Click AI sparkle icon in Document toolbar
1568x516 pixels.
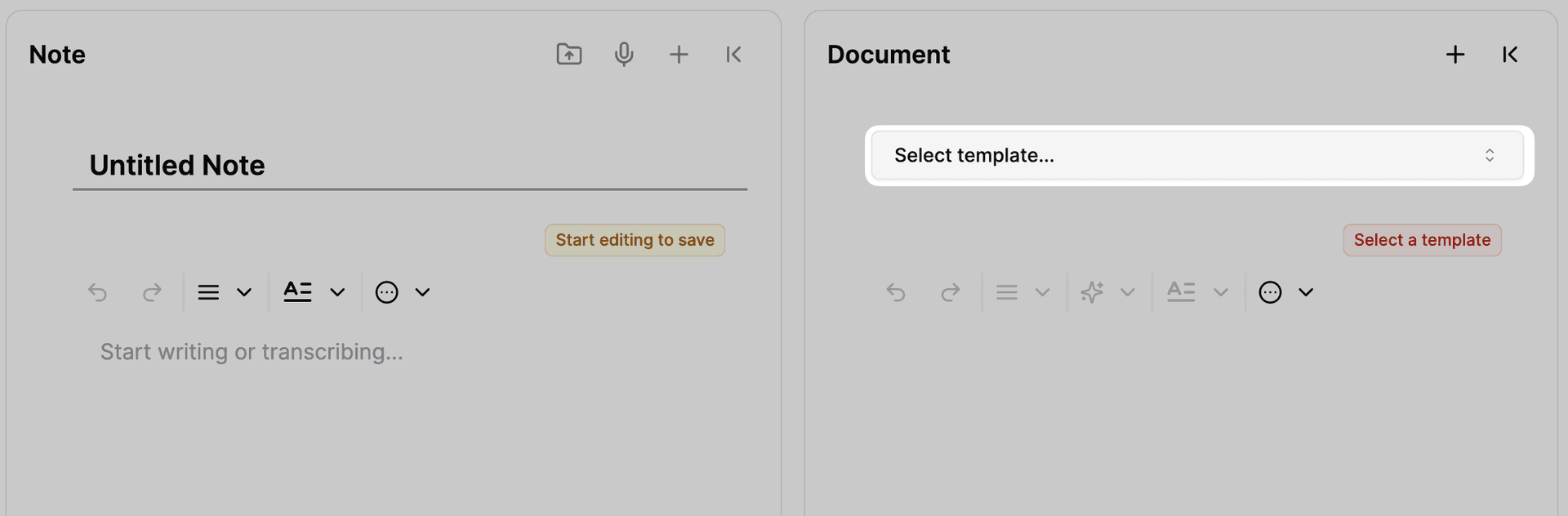[x=1092, y=292]
